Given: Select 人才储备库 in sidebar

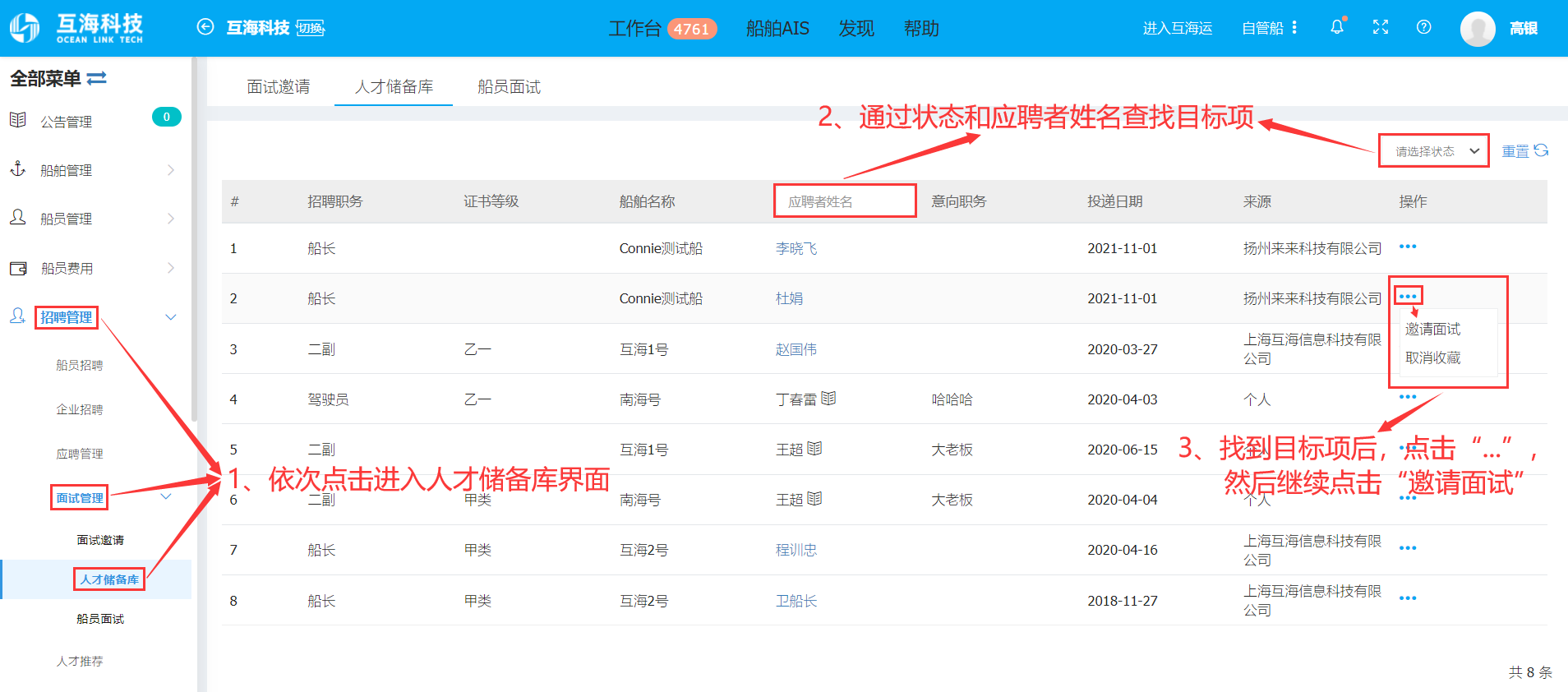Looking at the screenshot, I should pyautogui.click(x=109, y=579).
